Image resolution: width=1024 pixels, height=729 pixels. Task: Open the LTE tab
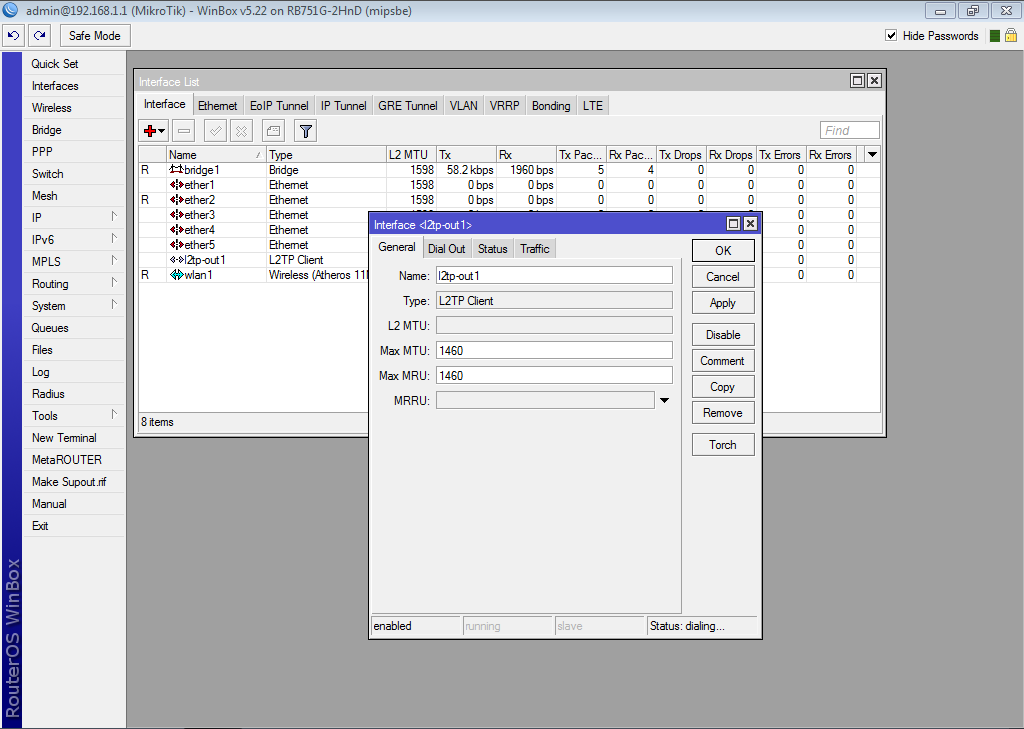click(593, 106)
